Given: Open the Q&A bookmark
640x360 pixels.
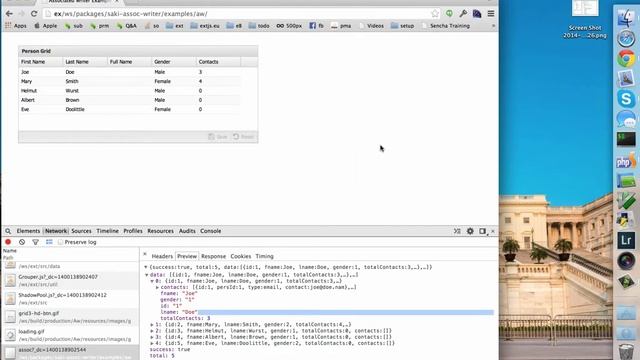Looking at the screenshot, I should pyautogui.click(x=127, y=26).
